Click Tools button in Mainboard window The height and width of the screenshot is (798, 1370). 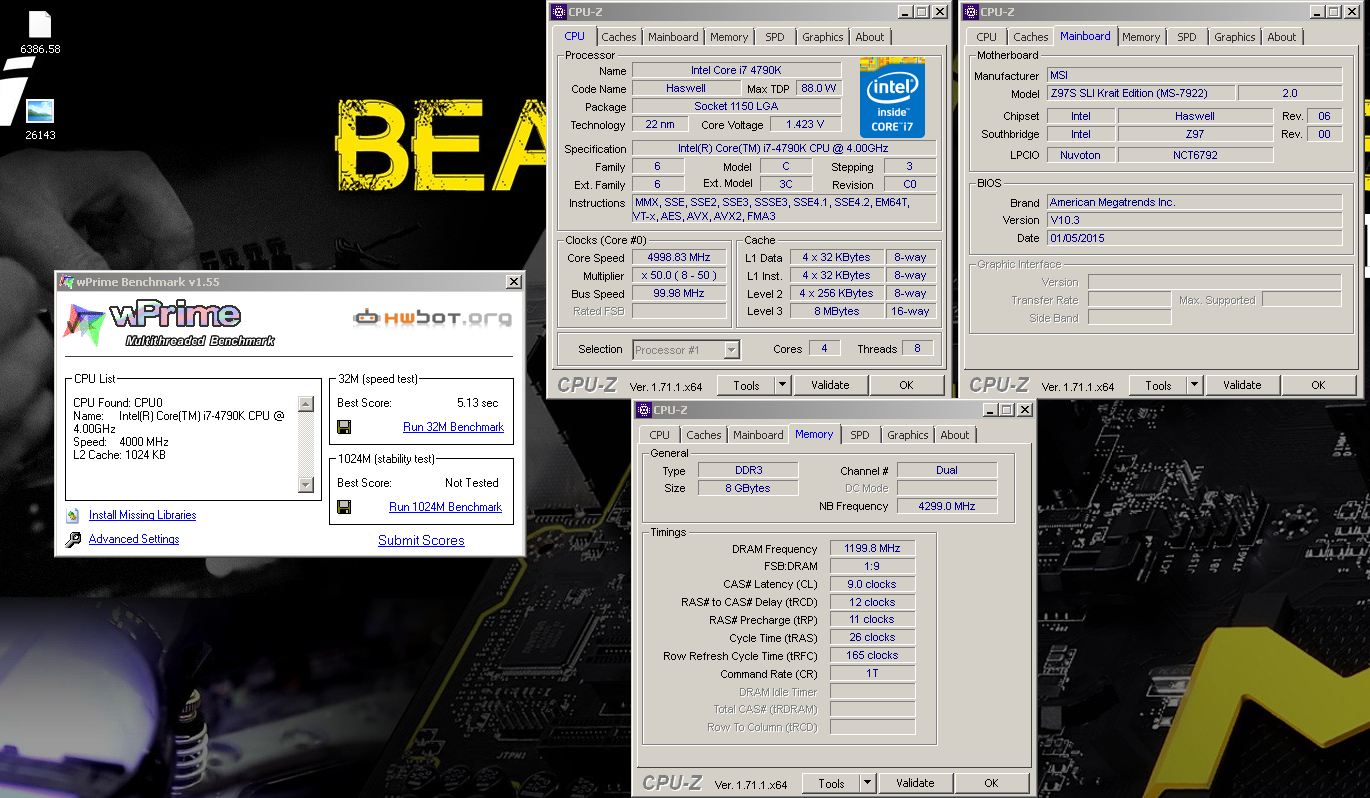point(1158,385)
